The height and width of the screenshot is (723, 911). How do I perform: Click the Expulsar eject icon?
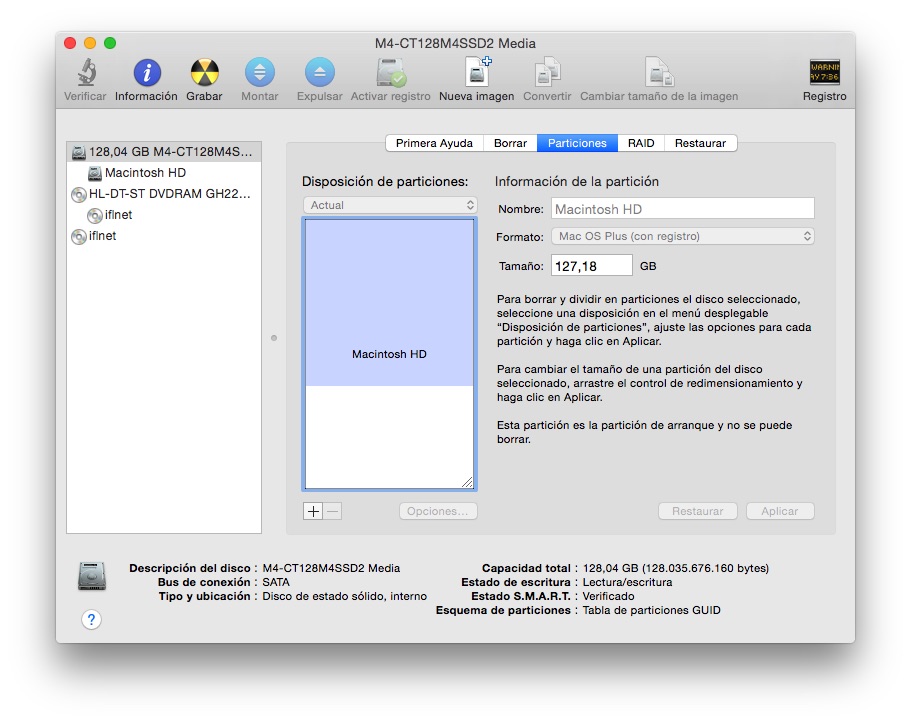coord(319,74)
